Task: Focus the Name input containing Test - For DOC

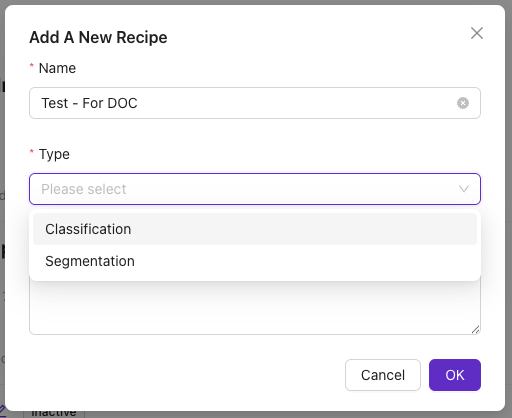Action: [255, 103]
